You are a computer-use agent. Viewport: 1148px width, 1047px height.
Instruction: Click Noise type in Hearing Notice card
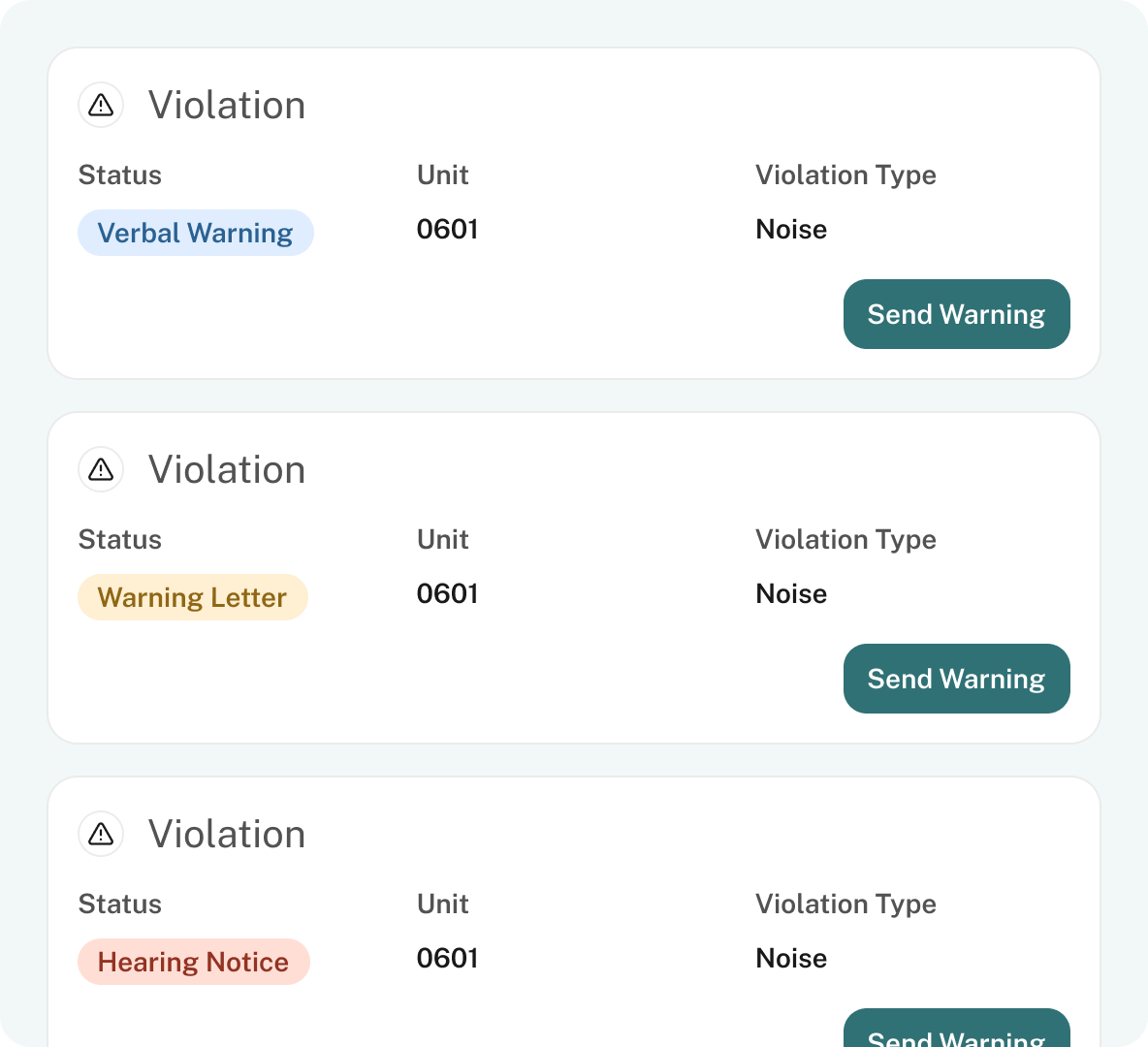click(791, 959)
